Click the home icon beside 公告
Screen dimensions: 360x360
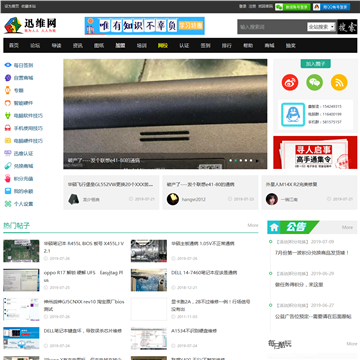[x=274, y=227]
